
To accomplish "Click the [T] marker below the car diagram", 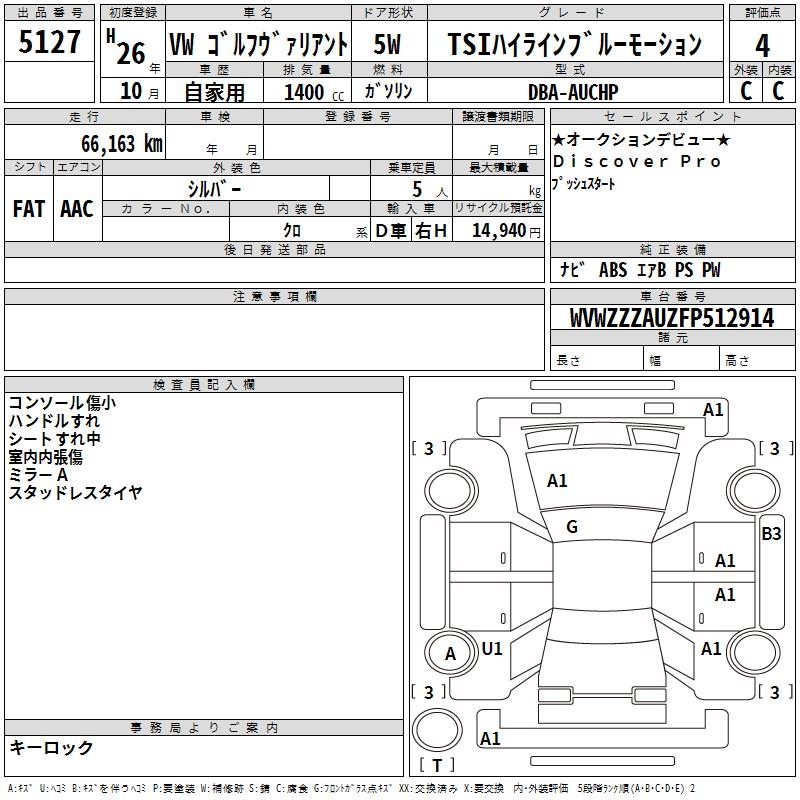I will tap(436, 766).
